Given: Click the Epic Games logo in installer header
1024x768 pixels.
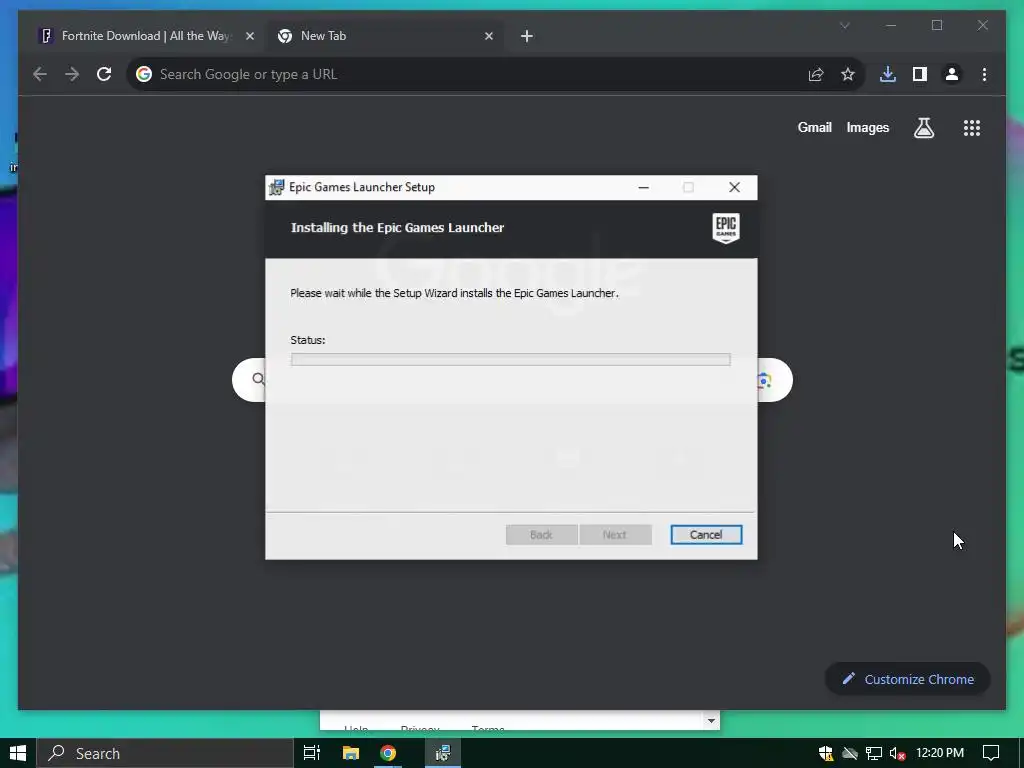Looking at the screenshot, I should pyautogui.click(x=726, y=228).
